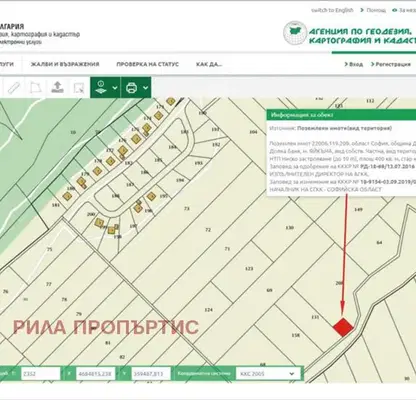Open the layer info tool dropdown arrow
This screenshot has width=416, height=400.
(115, 88)
